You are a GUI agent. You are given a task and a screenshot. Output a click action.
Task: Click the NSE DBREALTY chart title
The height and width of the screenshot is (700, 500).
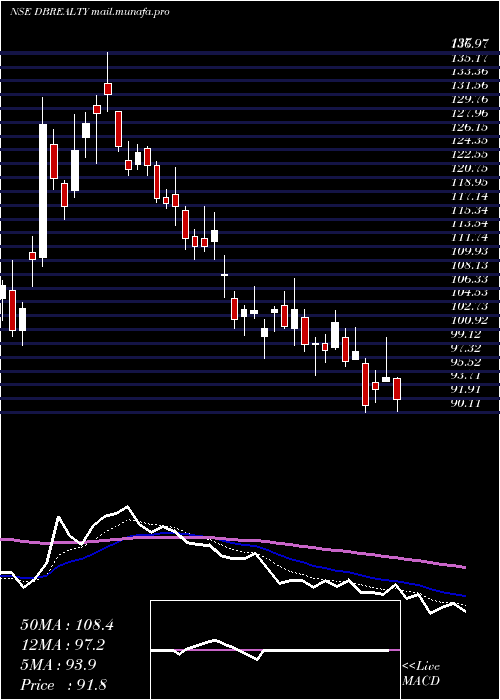(x=50, y=12)
